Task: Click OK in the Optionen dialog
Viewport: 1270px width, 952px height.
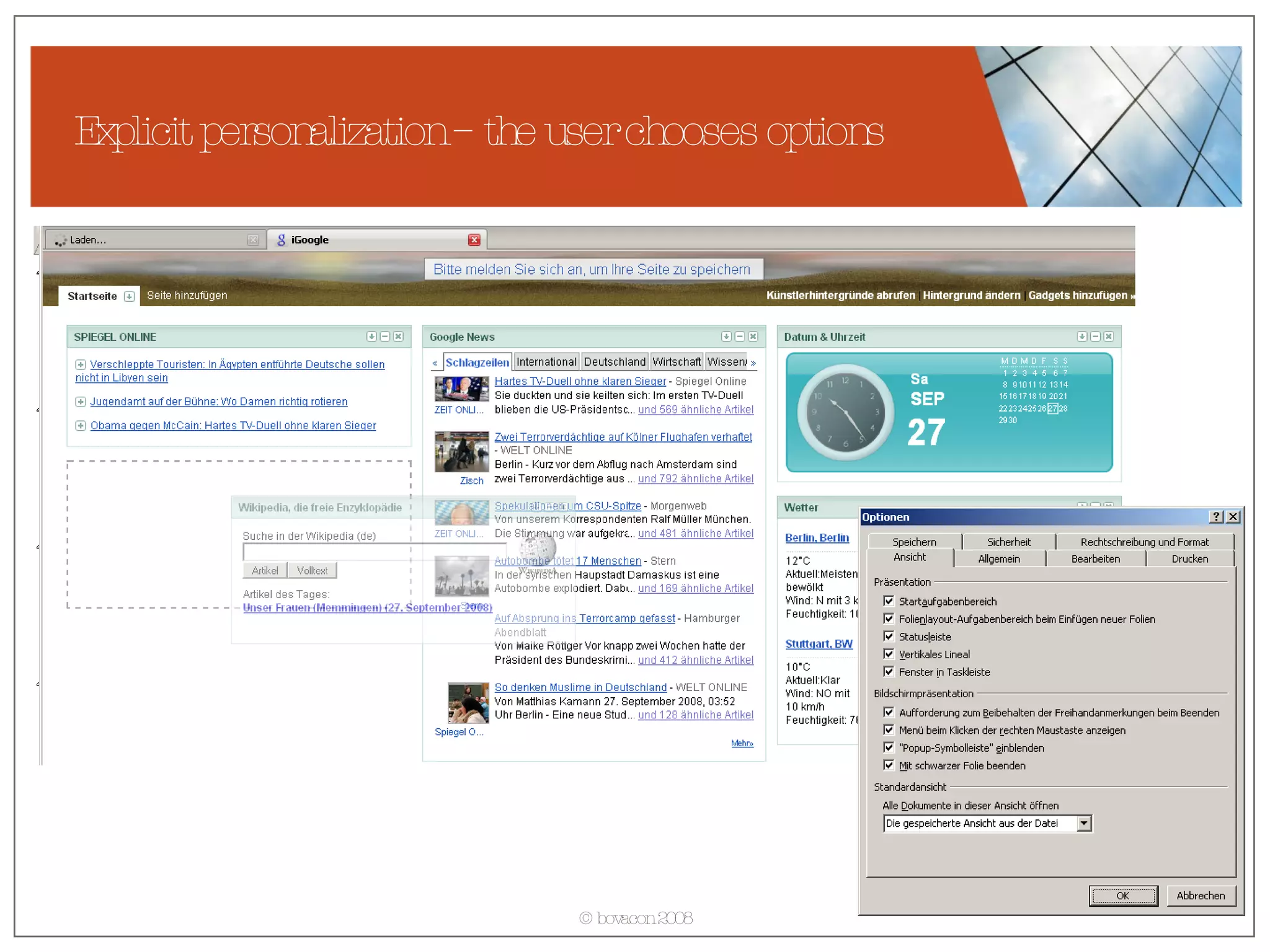Action: (x=1123, y=896)
